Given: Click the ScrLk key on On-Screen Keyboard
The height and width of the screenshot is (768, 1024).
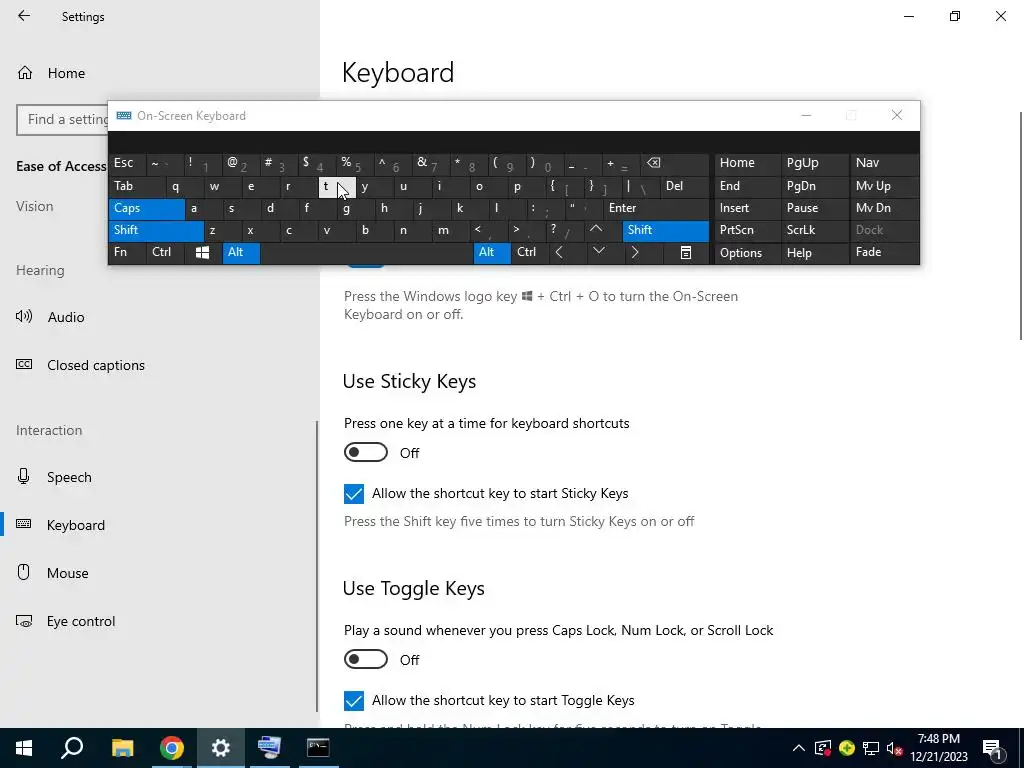Looking at the screenshot, I should (x=815, y=231).
